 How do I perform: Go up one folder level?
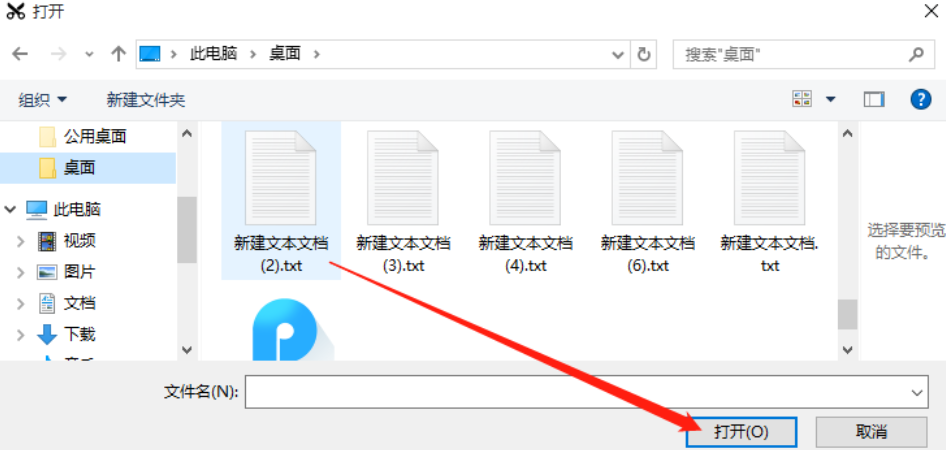pos(118,54)
